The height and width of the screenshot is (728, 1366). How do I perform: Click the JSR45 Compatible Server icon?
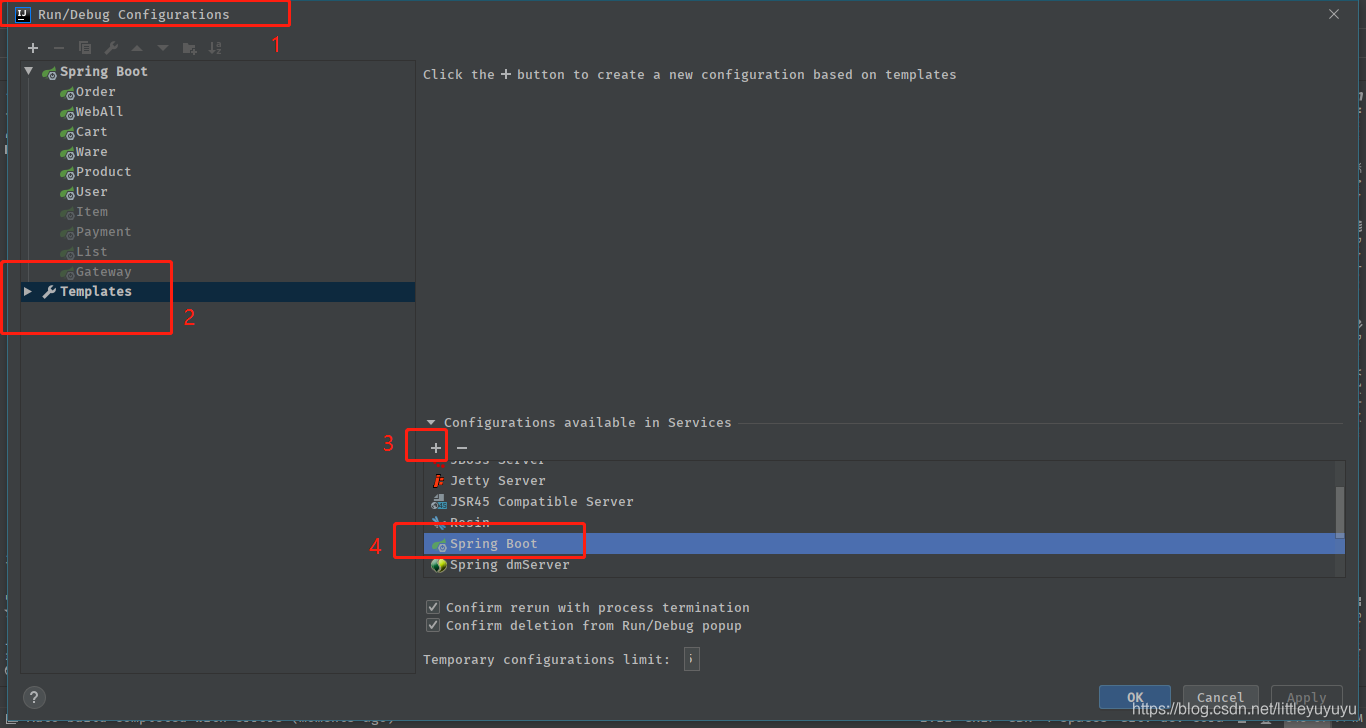[438, 502]
